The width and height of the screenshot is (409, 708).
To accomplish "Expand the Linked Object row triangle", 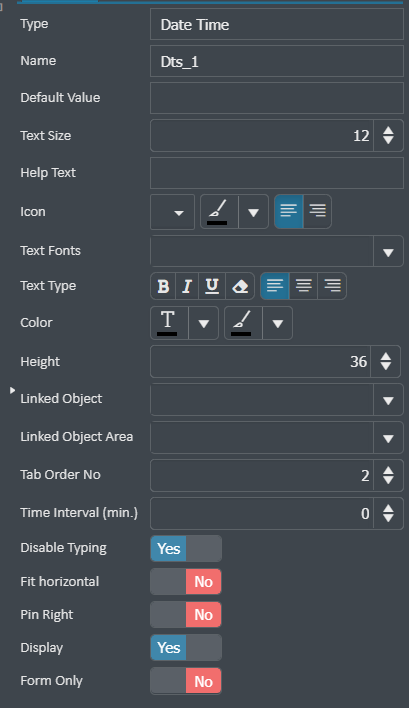I will coord(12,390).
